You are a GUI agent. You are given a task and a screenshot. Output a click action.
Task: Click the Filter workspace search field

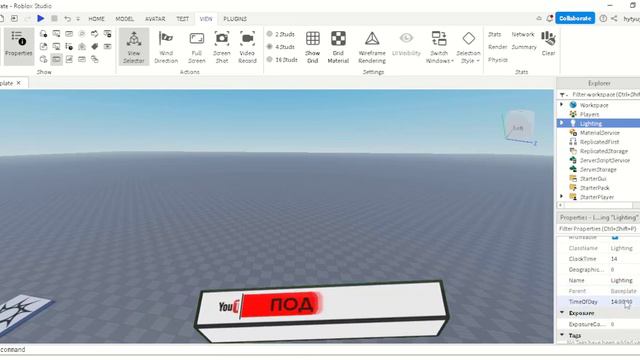[x=605, y=95]
